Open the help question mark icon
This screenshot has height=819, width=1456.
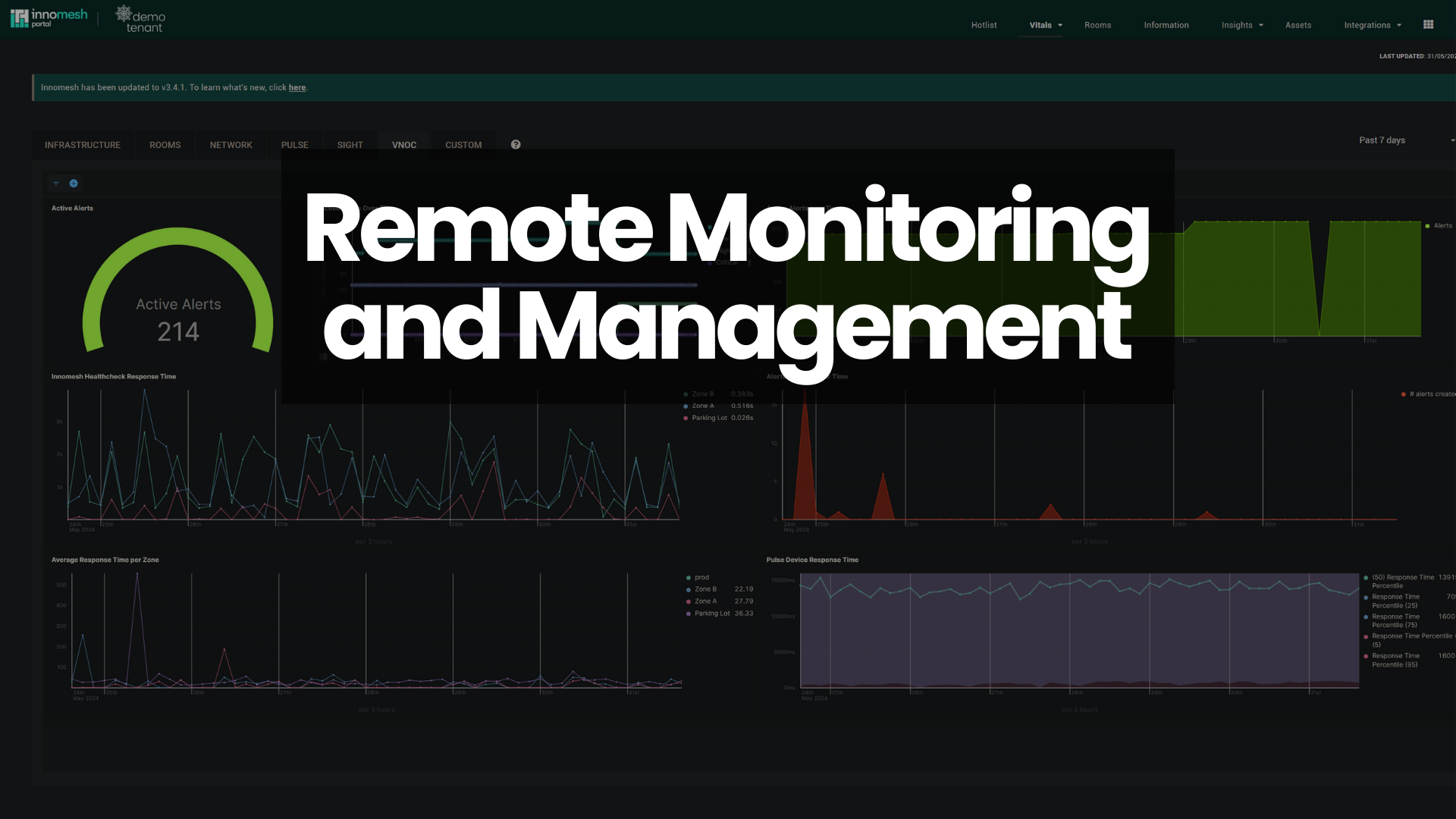click(516, 144)
